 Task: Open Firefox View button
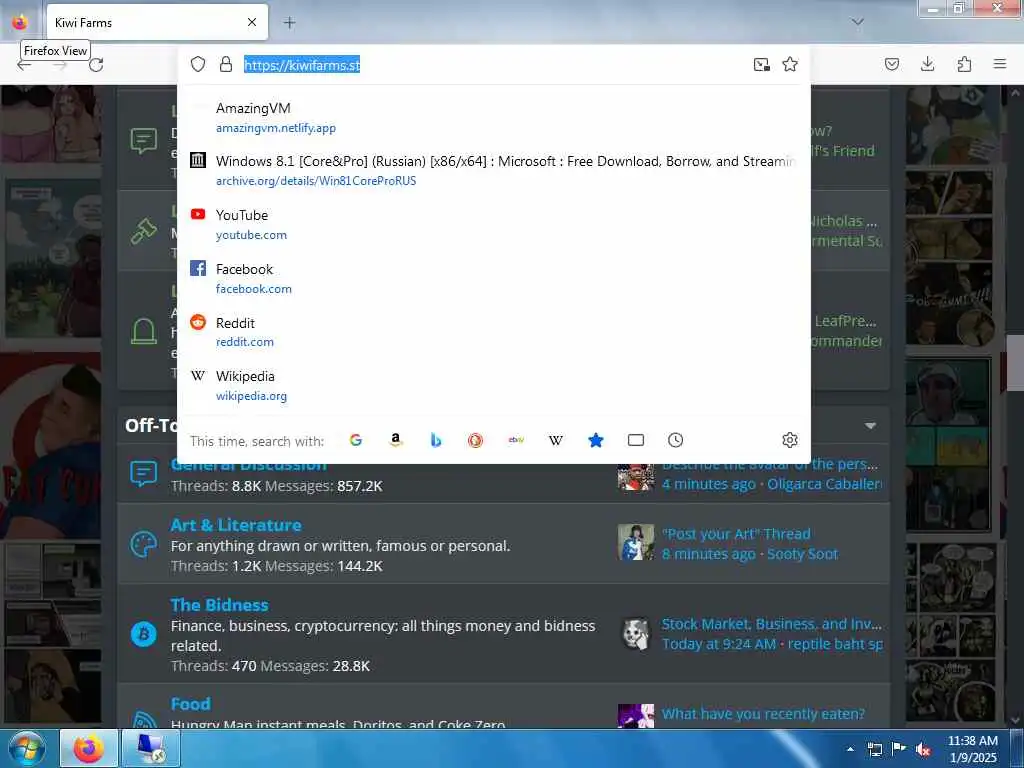point(20,22)
